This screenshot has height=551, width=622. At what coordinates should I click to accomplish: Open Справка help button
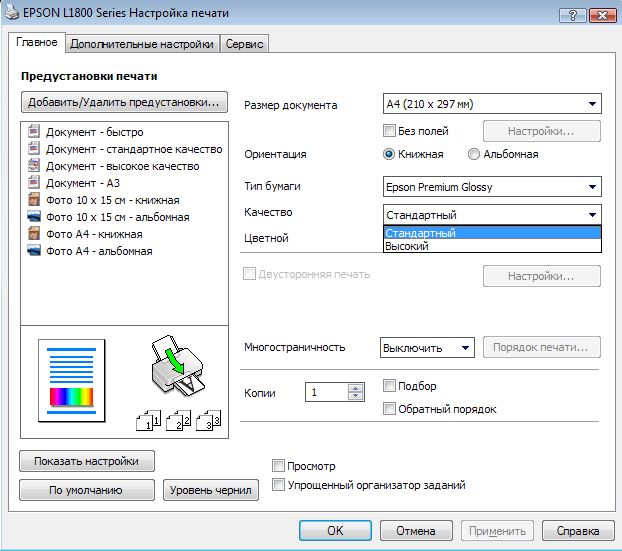point(578,531)
